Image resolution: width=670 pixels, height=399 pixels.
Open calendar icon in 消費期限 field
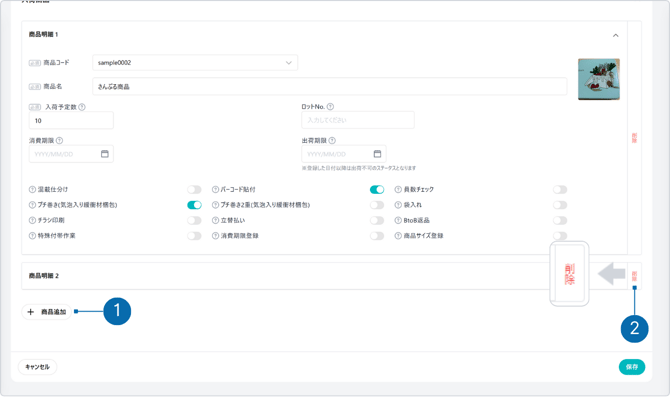pyautogui.click(x=105, y=154)
